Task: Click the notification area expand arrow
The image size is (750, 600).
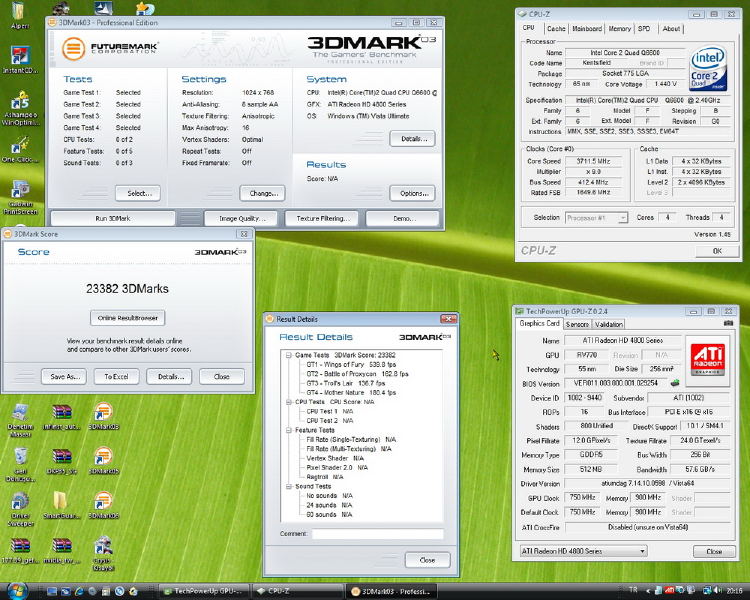Action: 648,591
